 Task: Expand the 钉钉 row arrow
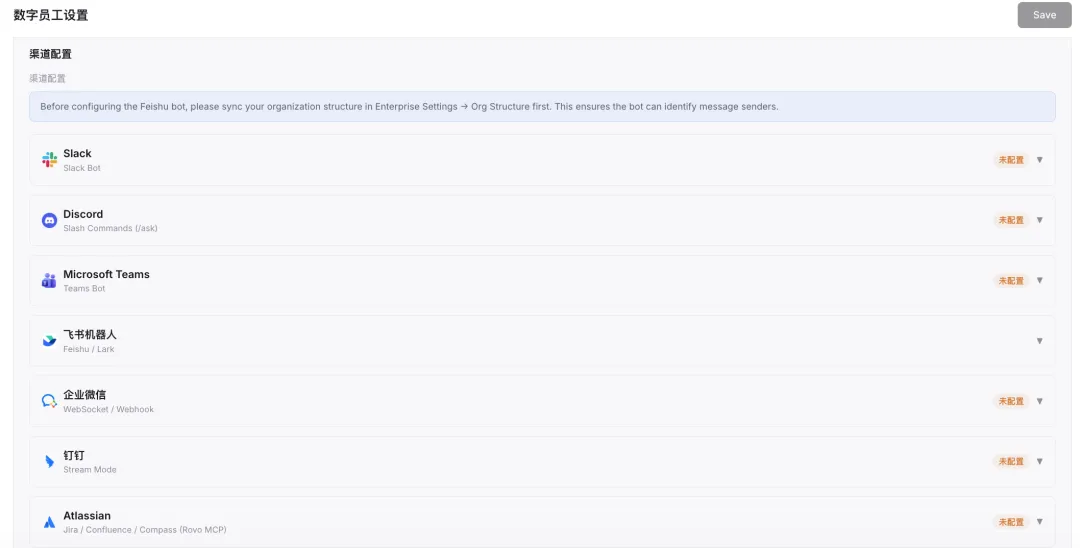(1039, 461)
